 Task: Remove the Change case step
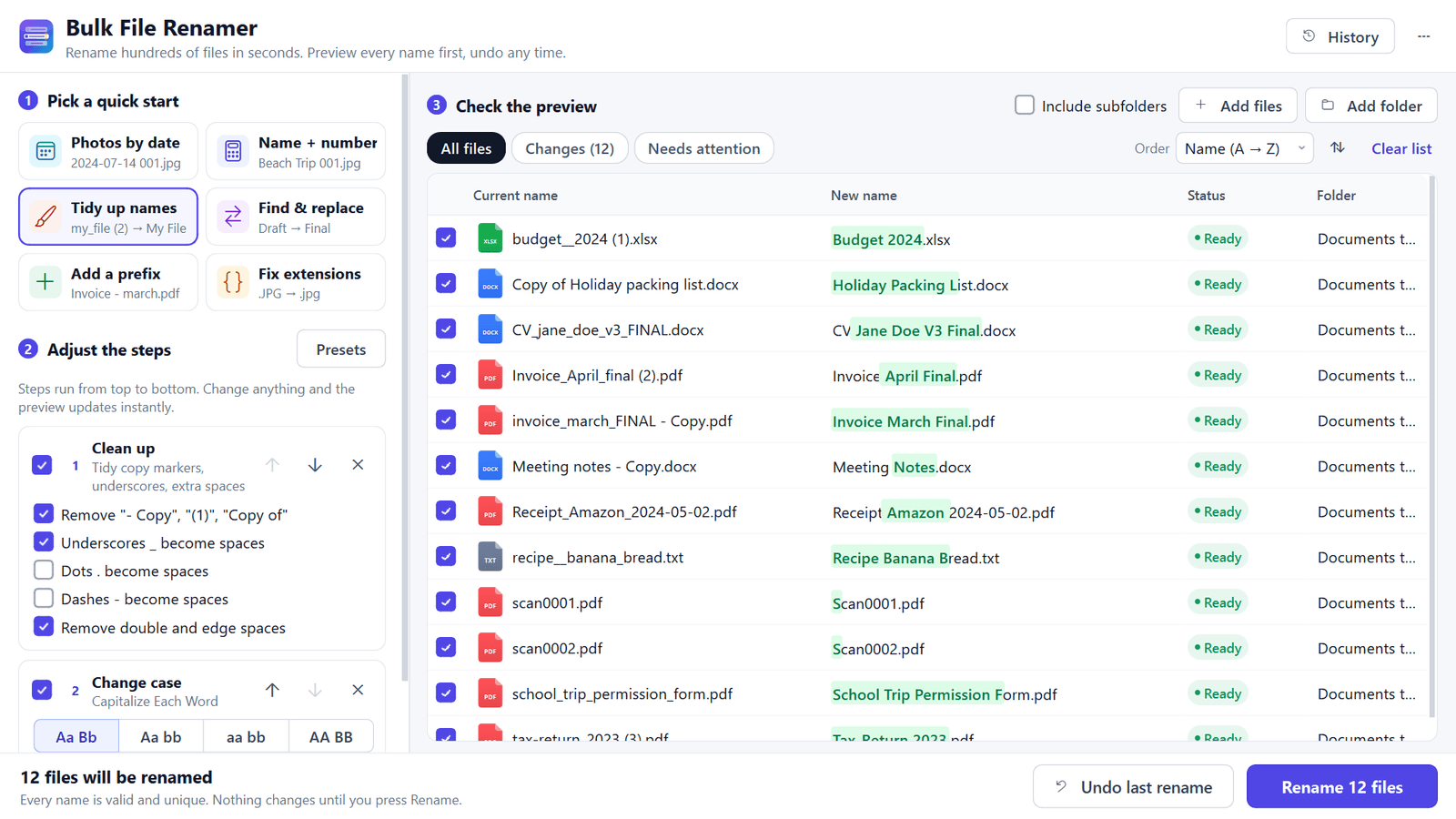tap(358, 690)
